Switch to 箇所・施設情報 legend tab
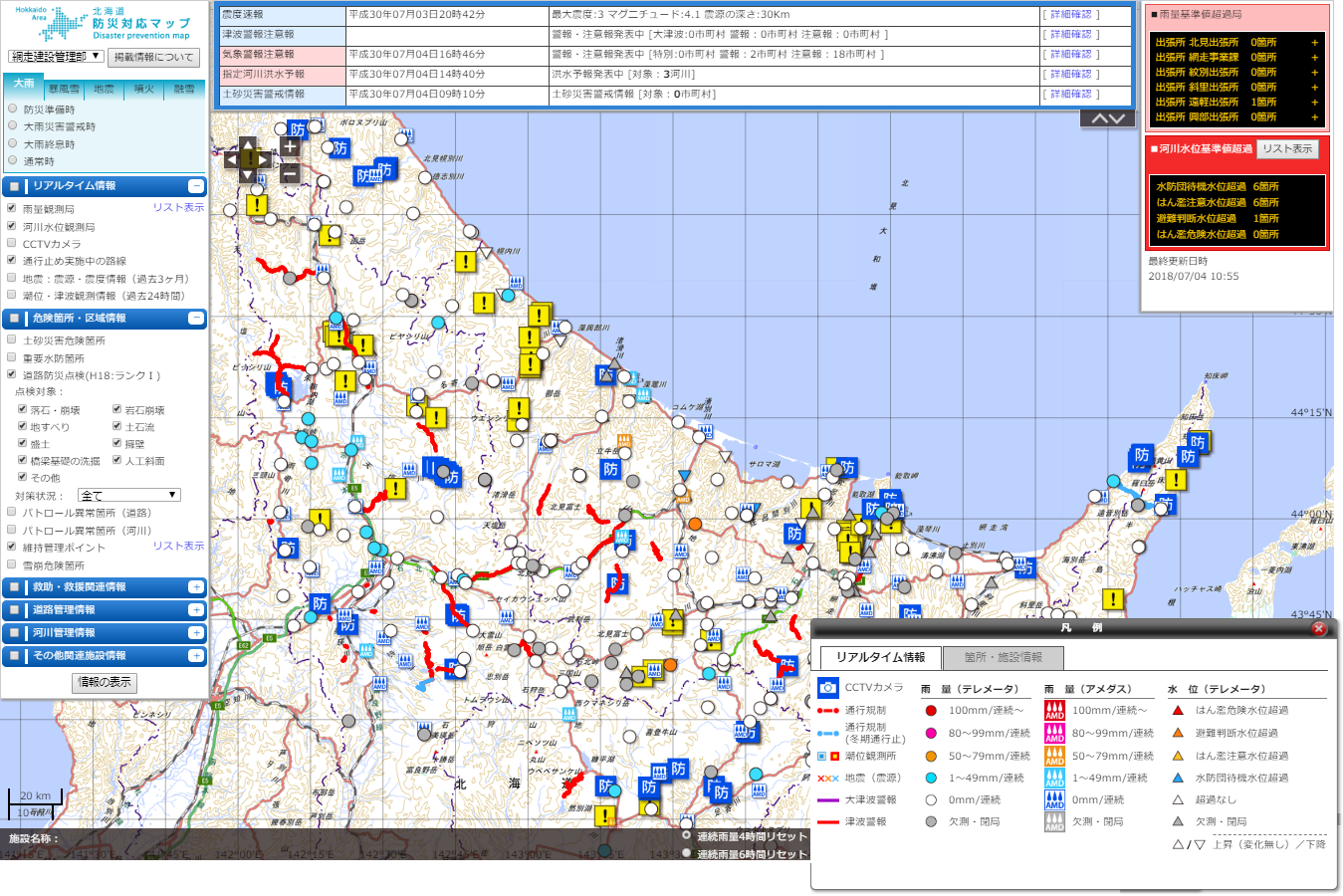The width and height of the screenshot is (1343, 896). coord(1003,658)
